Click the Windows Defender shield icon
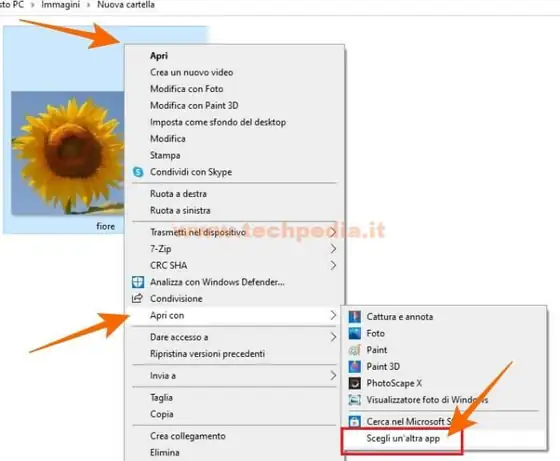 point(138,282)
